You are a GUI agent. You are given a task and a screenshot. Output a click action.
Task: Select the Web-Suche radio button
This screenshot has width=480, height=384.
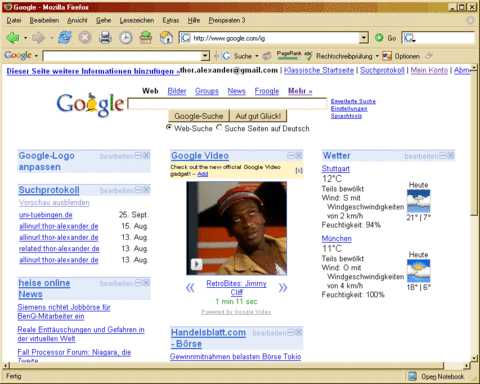click(x=169, y=128)
